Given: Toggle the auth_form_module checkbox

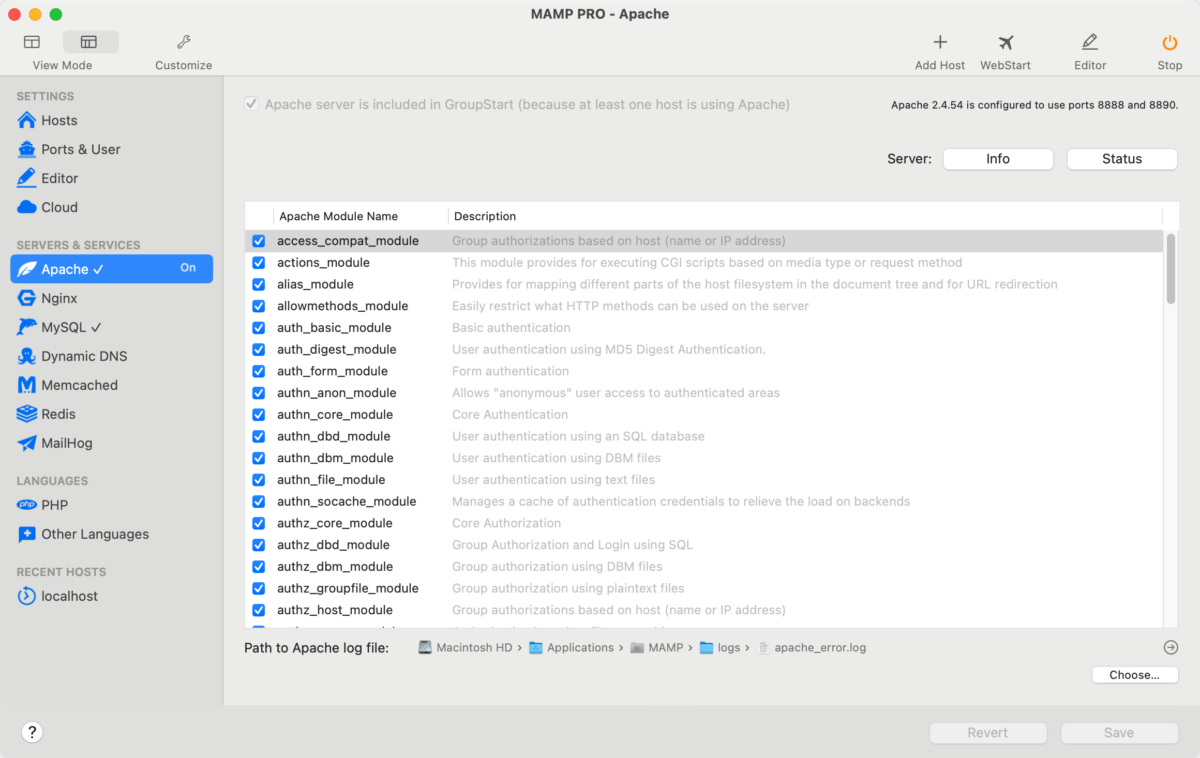Looking at the screenshot, I should 259,371.
